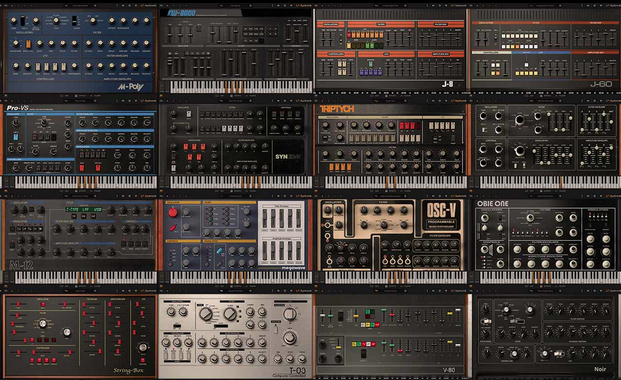The image size is (621, 380).
Task: Select the J-8 Oscillators orange section header
Action: (330, 25)
